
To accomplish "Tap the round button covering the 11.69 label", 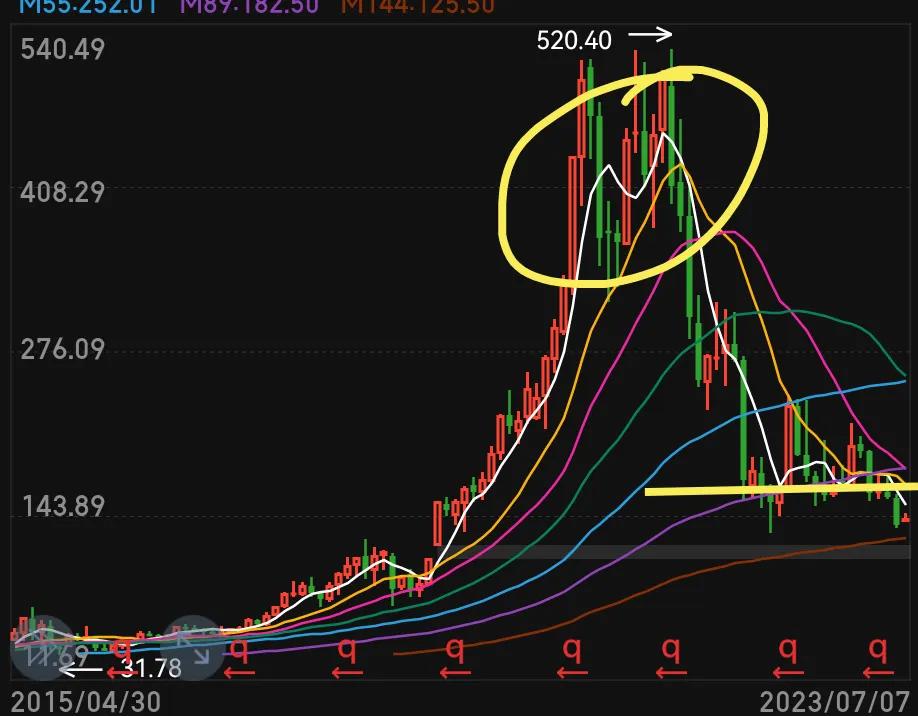I will tap(42, 648).
